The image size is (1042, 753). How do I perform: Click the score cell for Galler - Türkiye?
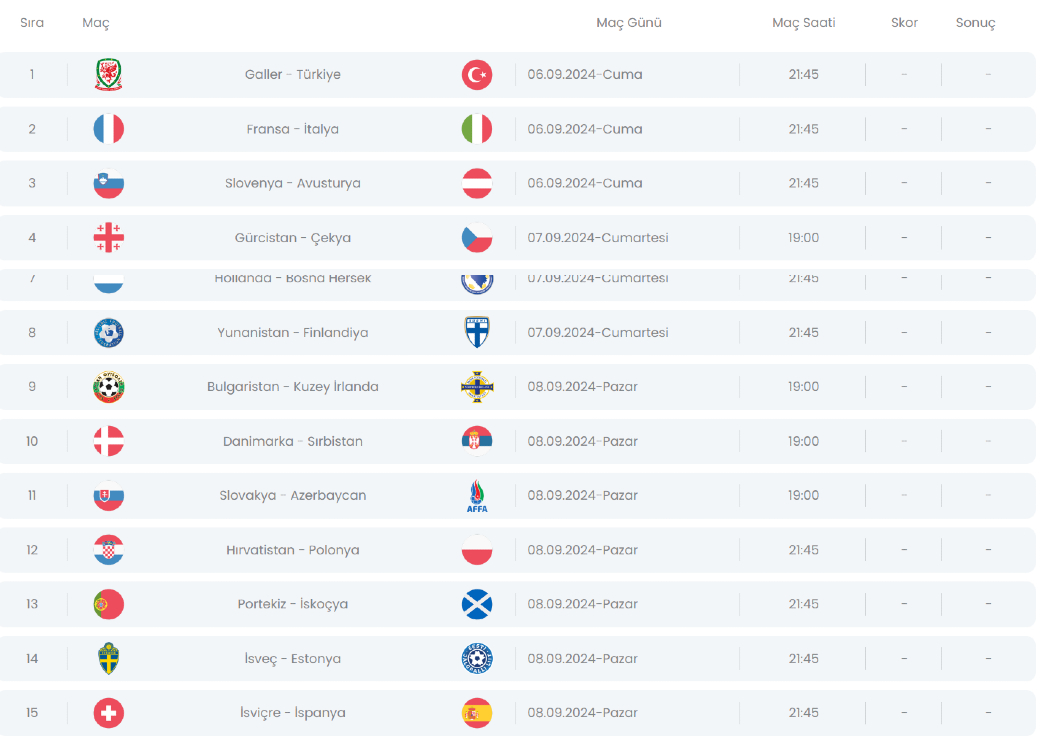pyautogui.click(x=904, y=75)
